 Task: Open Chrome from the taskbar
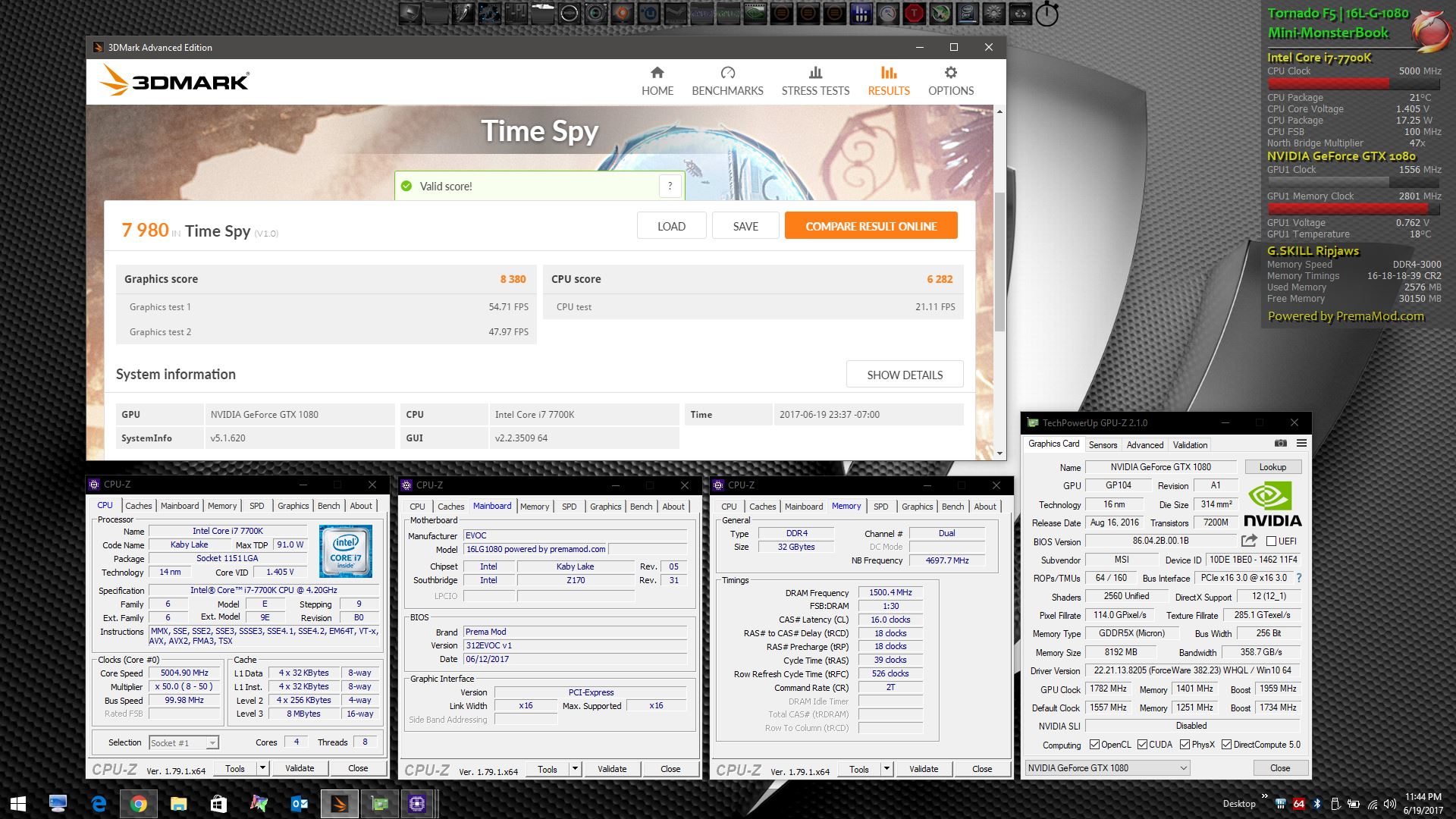pos(138,804)
